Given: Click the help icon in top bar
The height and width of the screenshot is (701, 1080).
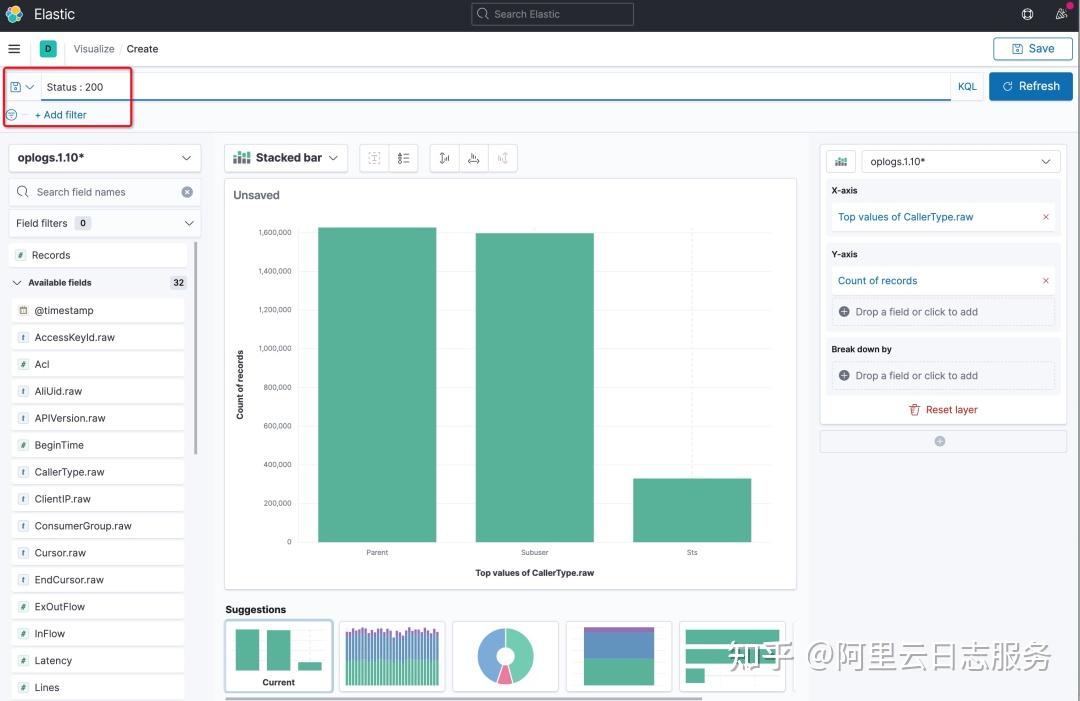Looking at the screenshot, I should (1026, 14).
